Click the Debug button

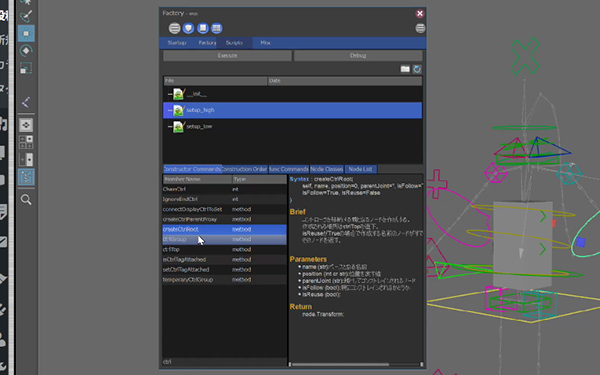[358, 55]
